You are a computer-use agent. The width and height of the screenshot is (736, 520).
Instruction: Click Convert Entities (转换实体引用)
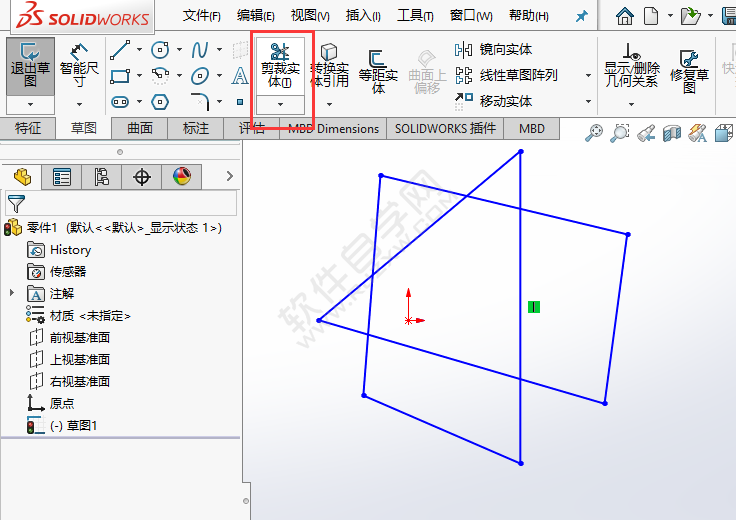pos(330,66)
